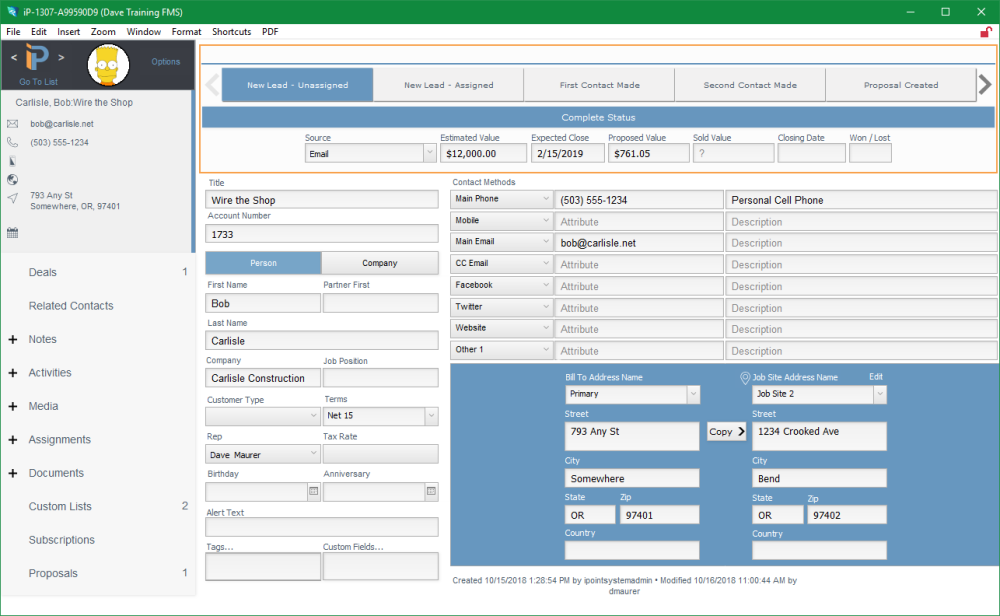This screenshot has width=1000, height=616.
Task: Expand the Notes section with plus sign
Action: (13, 340)
